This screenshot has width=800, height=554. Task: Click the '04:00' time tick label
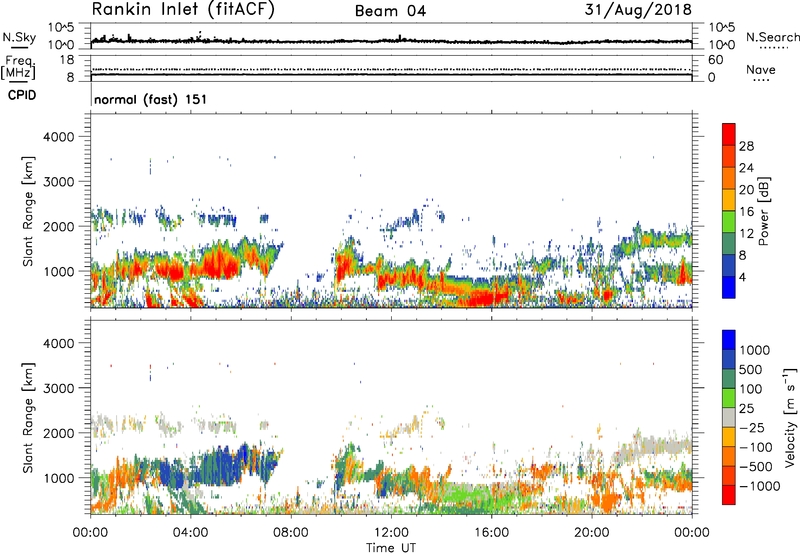click(x=190, y=533)
